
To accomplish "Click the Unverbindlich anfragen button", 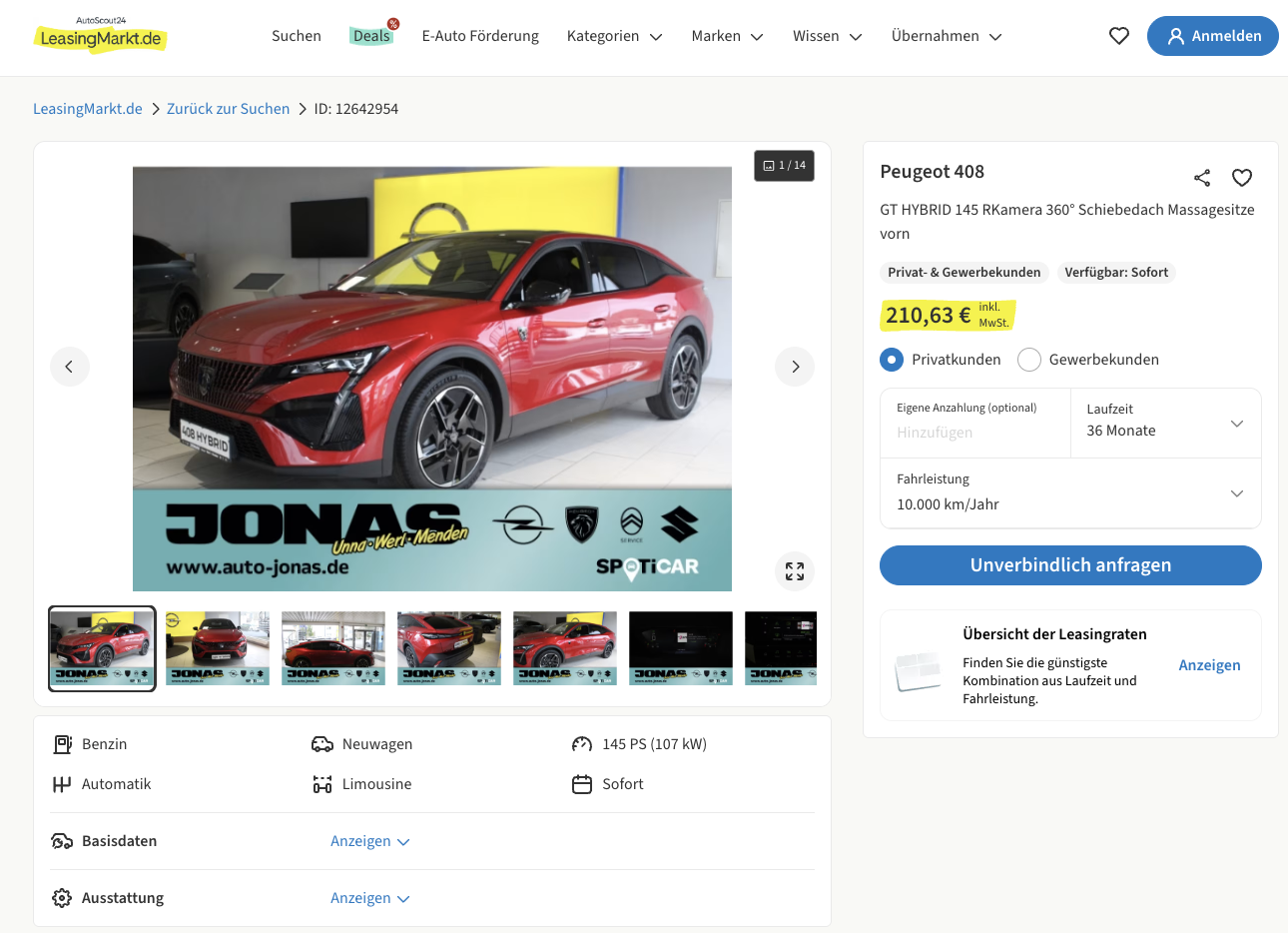I will click(x=1070, y=565).
